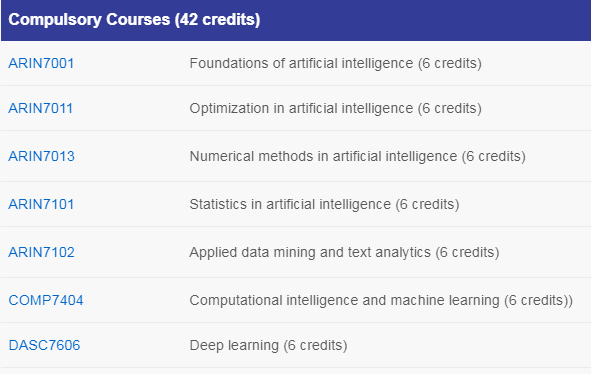Open the COMP7404 course link
The image size is (591, 374).
pos(46,300)
